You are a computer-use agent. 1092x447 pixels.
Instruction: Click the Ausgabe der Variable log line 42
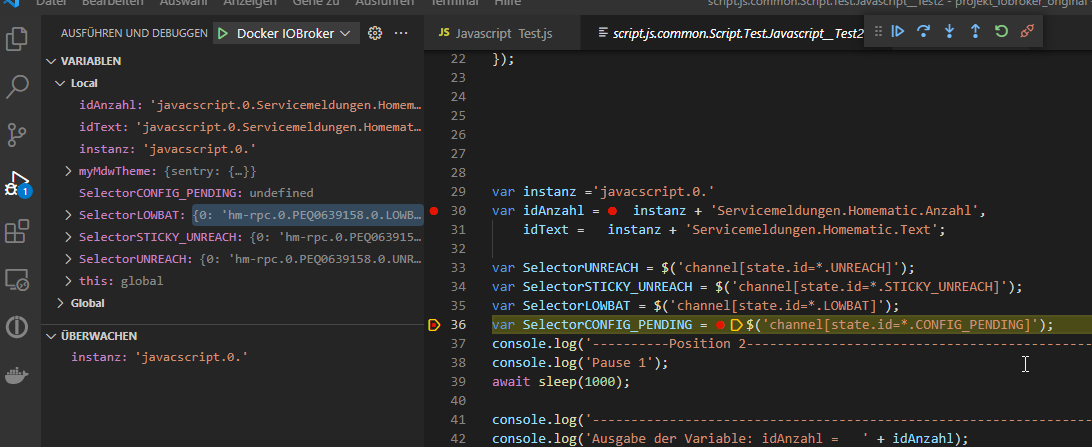pyautogui.click(x=730, y=439)
